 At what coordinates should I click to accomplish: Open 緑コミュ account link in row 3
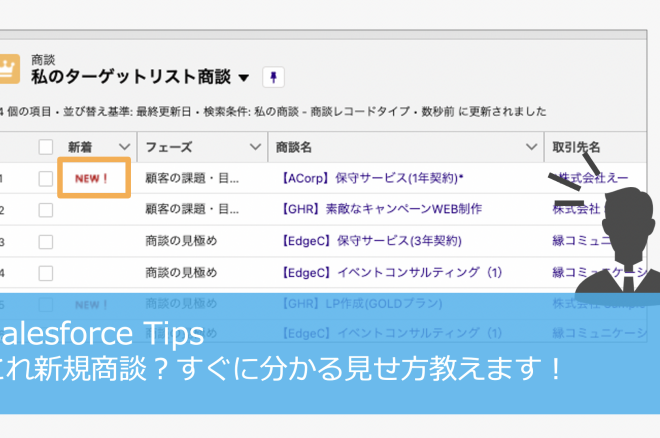(x=581, y=241)
